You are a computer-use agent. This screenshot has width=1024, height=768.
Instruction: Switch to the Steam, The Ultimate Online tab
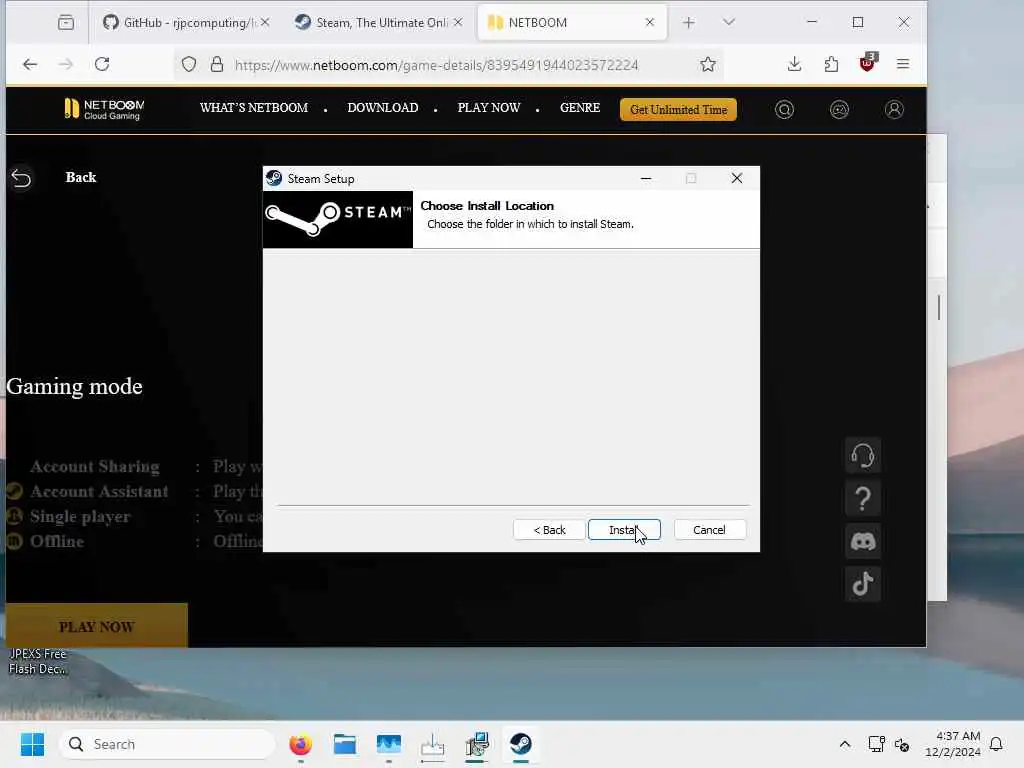379,22
